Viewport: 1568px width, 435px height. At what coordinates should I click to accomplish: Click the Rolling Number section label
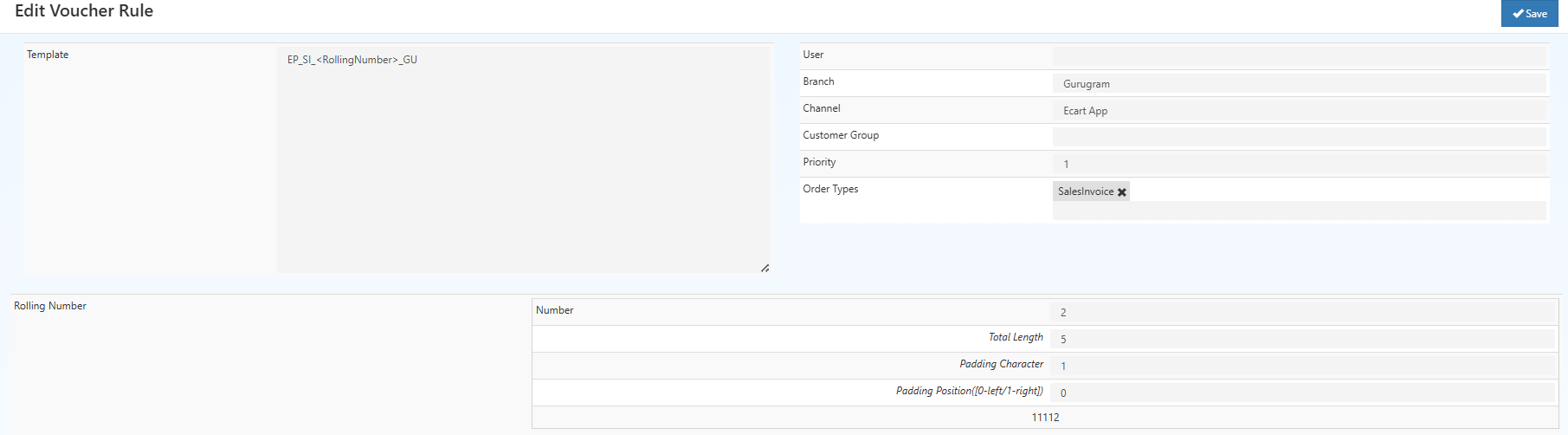pos(50,306)
